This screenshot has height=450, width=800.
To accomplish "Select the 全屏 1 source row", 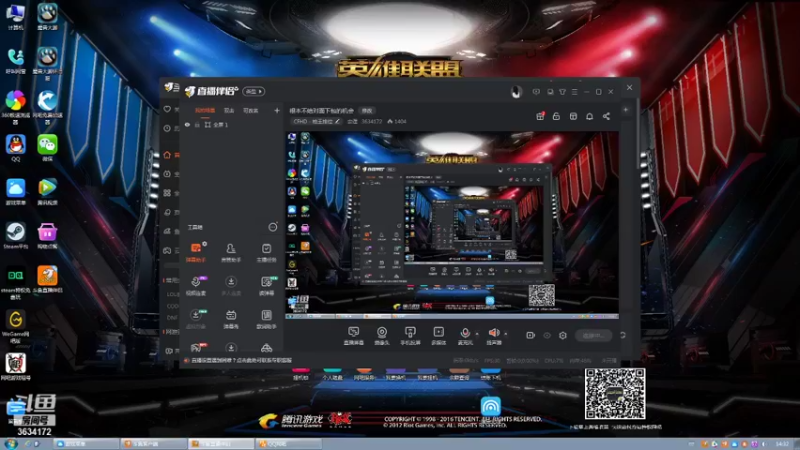I will [x=231, y=124].
